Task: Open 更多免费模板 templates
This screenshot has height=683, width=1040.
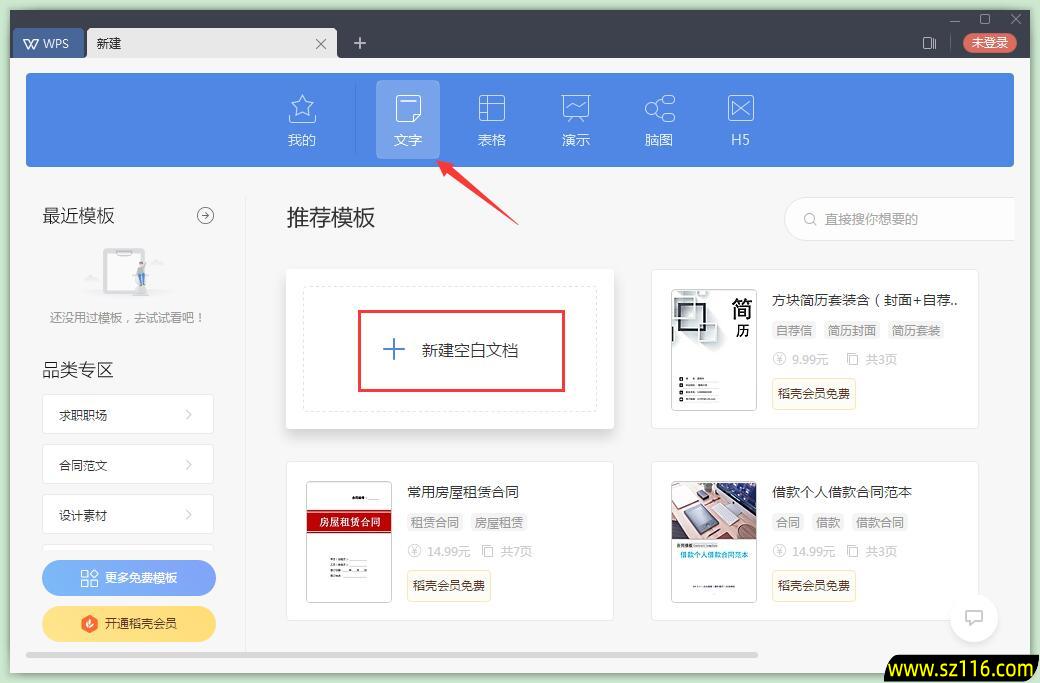Action: point(128,578)
